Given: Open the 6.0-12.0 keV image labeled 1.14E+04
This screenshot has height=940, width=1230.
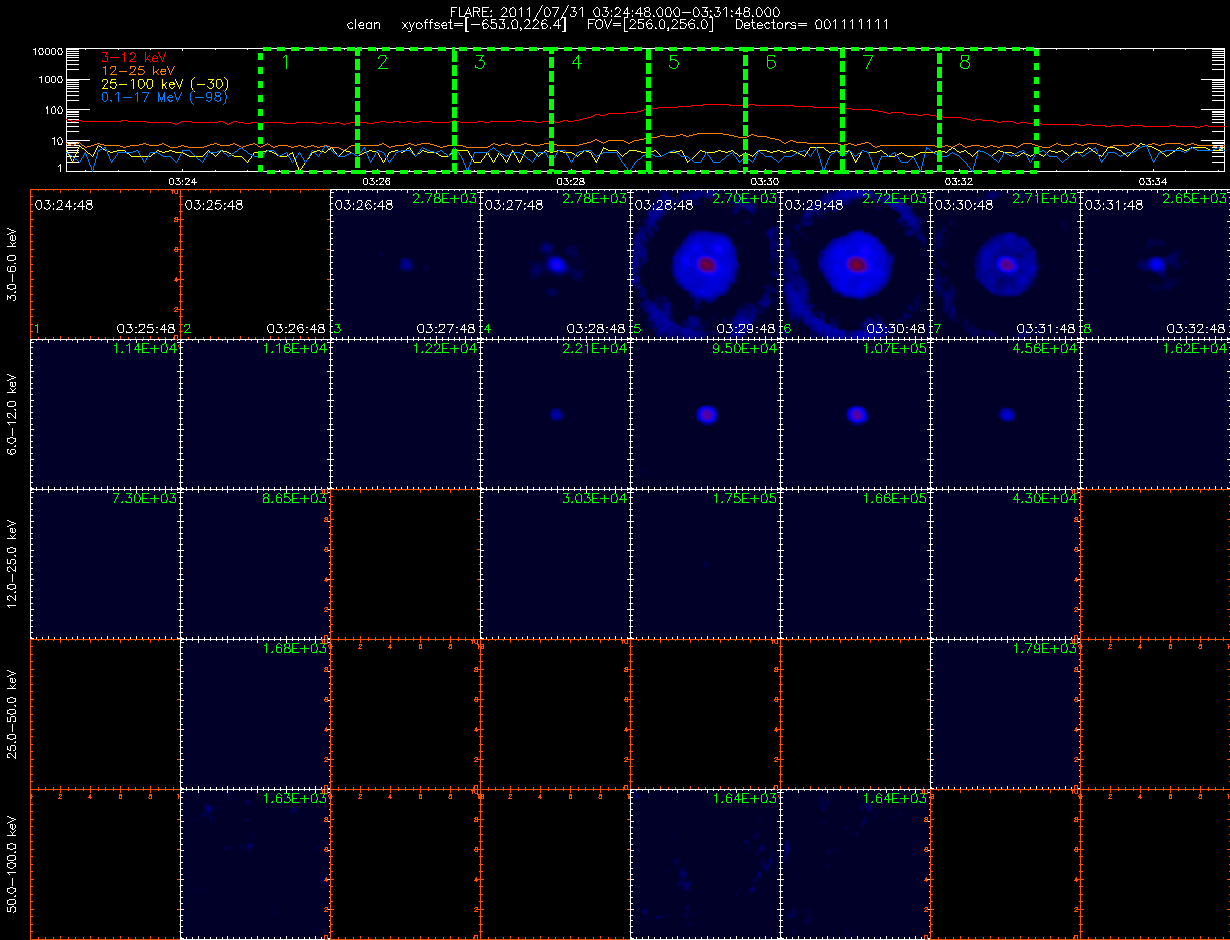Looking at the screenshot, I should tap(105, 413).
